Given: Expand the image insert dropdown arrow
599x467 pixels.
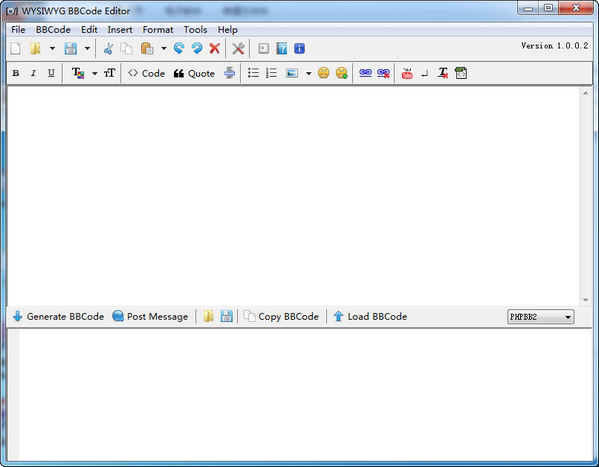Looking at the screenshot, I should tap(308, 73).
